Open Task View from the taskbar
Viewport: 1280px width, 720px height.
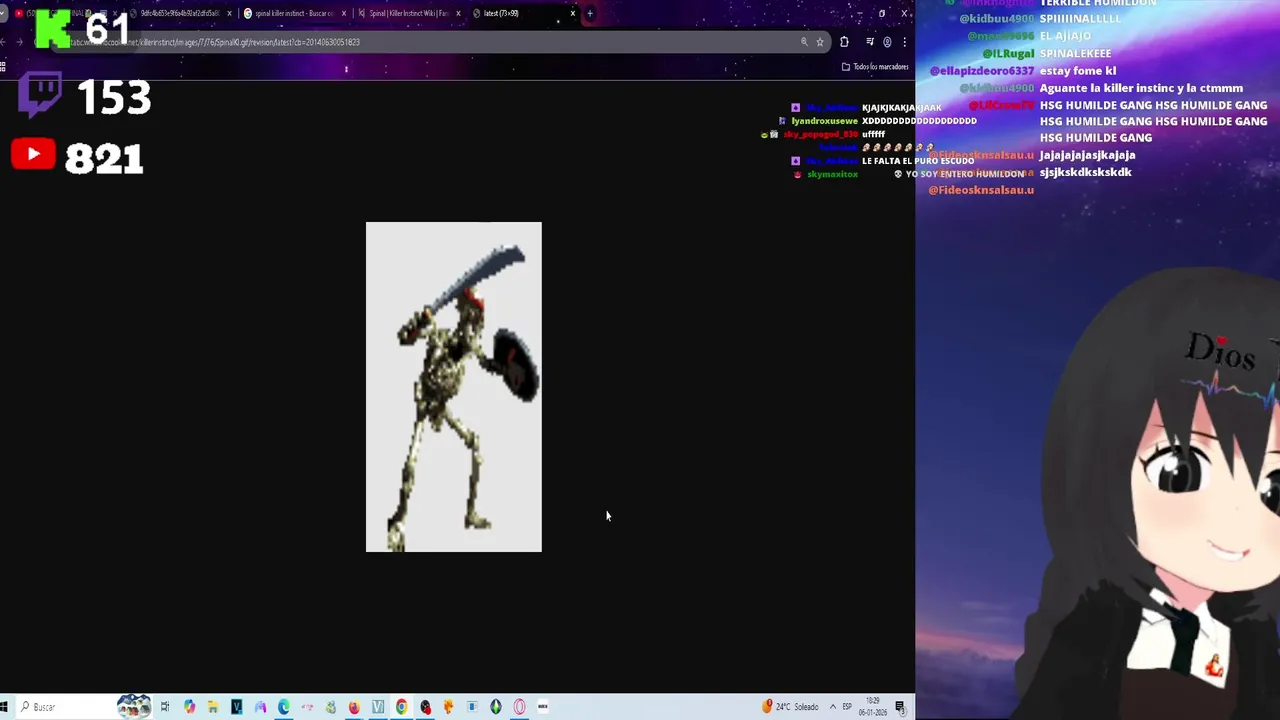click(x=165, y=707)
